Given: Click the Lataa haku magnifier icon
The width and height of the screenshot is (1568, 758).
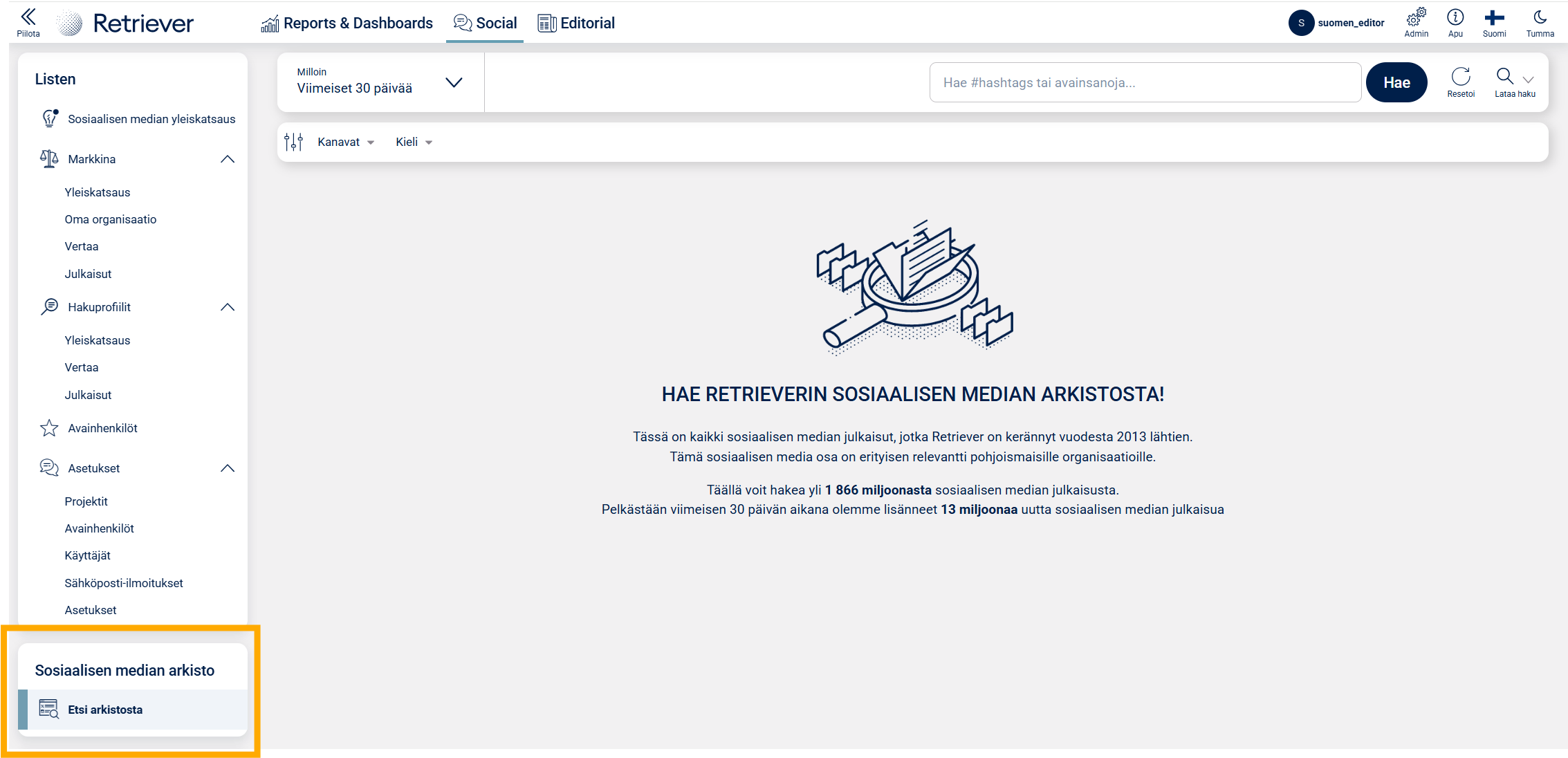Looking at the screenshot, I should (1505, 76).
